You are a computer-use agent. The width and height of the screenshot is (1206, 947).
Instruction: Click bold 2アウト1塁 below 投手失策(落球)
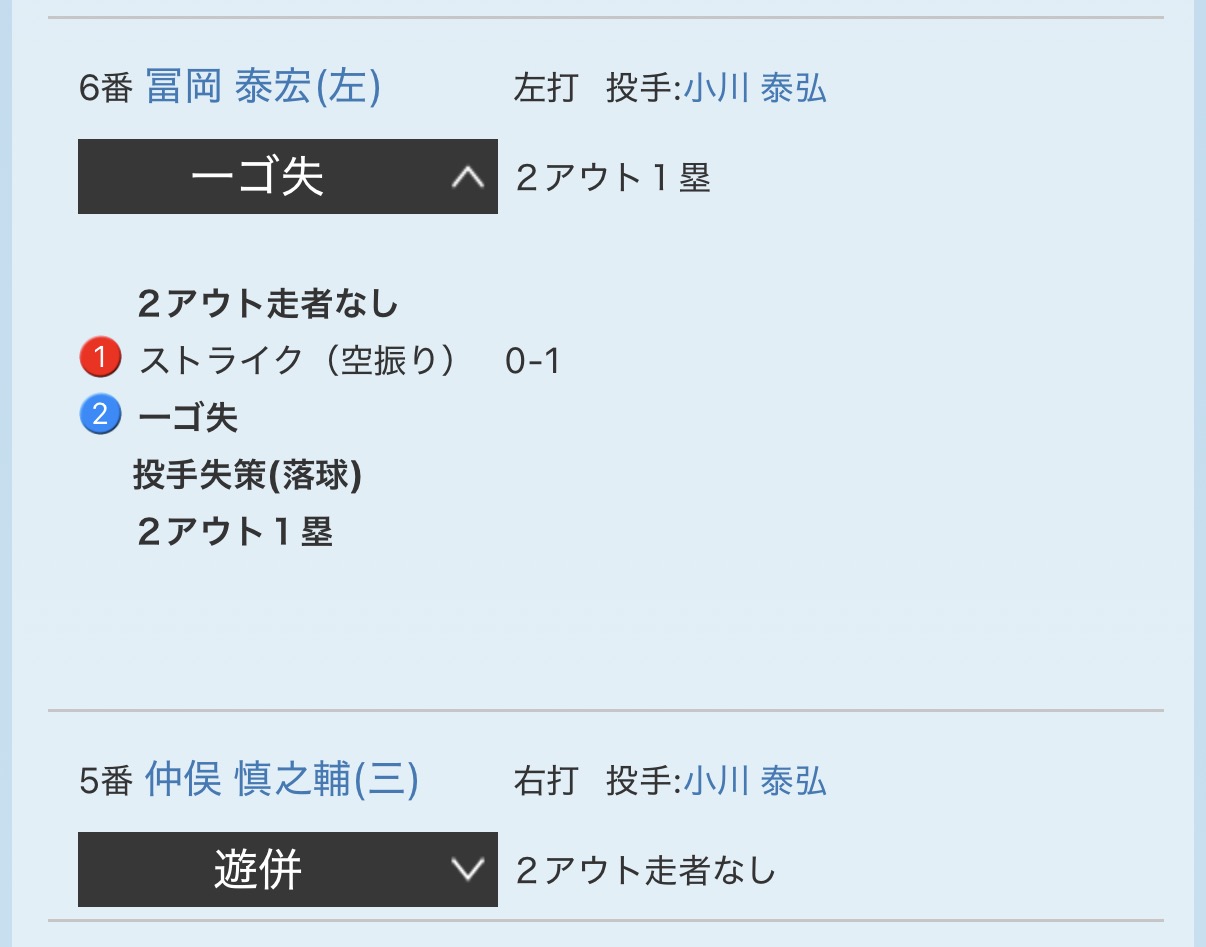coord(234,532)
